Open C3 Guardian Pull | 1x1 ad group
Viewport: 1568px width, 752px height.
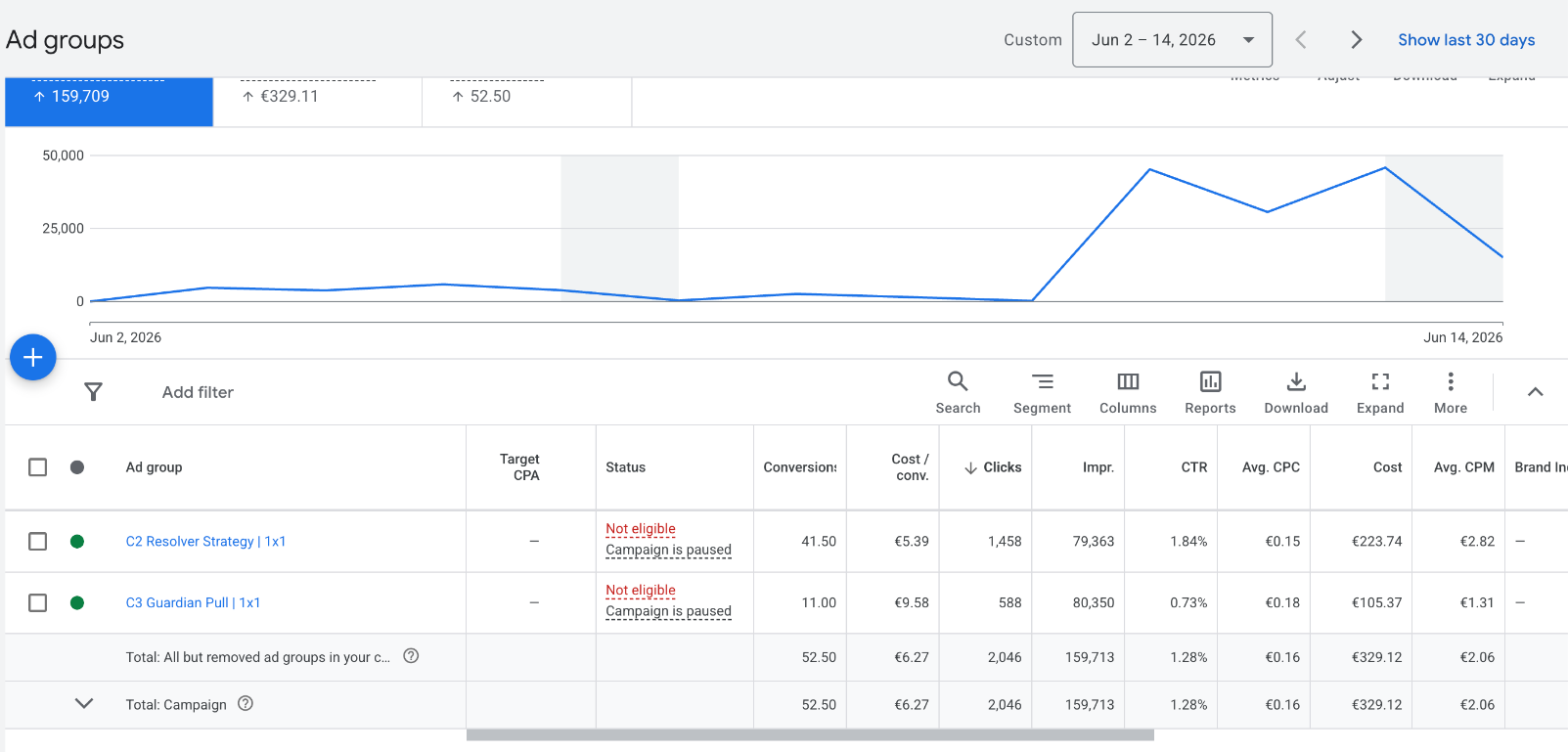point(194,603)
